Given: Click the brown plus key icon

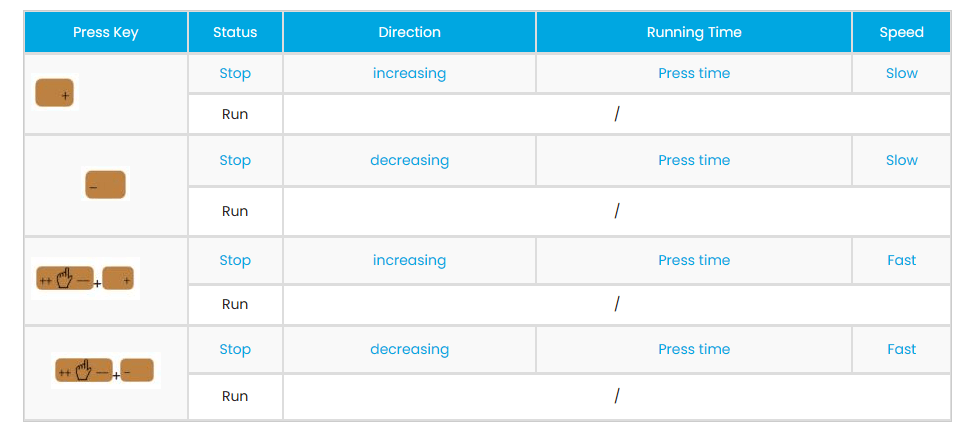Looking at the screenshot, I should click(x=55, y=93).
